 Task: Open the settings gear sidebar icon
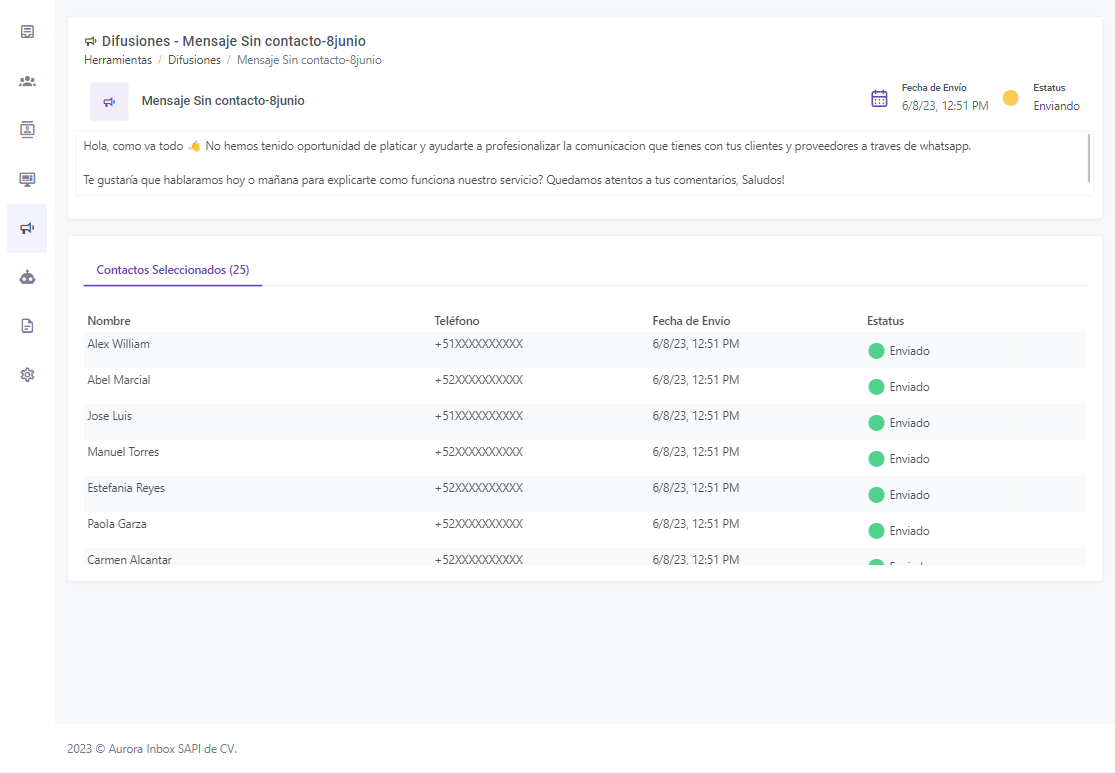click(27, 374)
